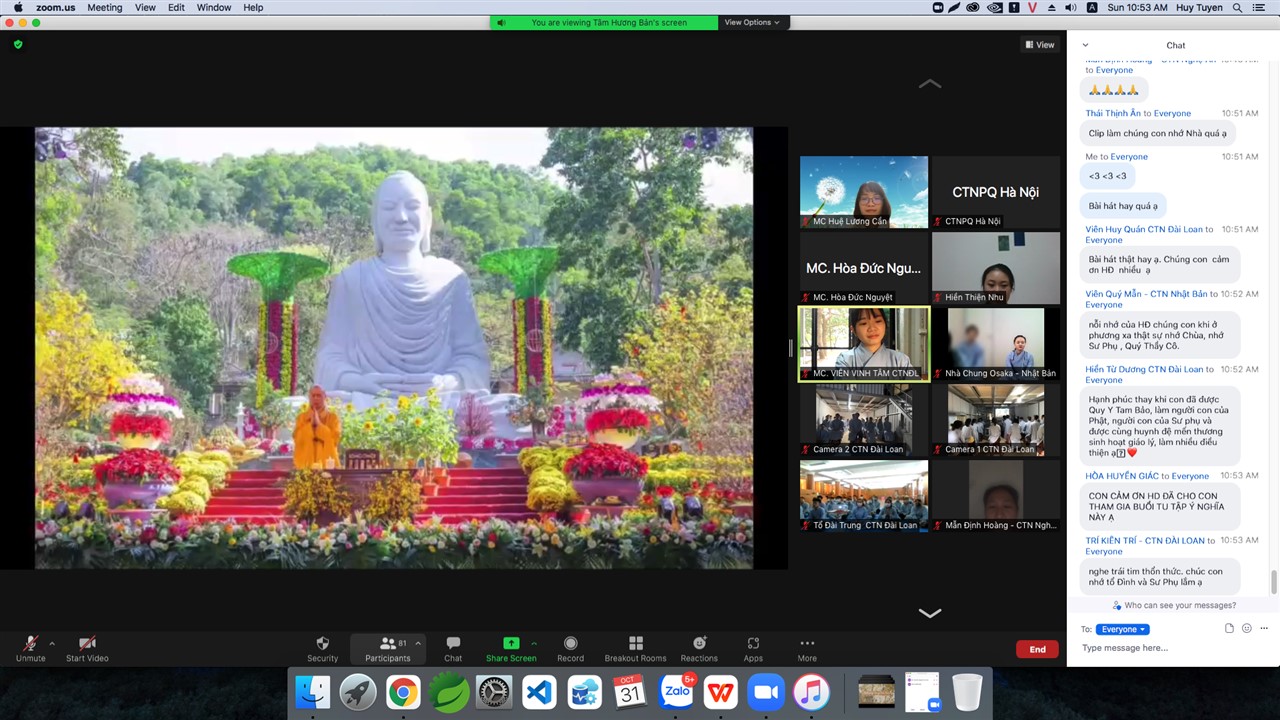Expand the audio options arrow beside Unmute
The width and height of the screenshot is (1280, 720).
point(52,643)
